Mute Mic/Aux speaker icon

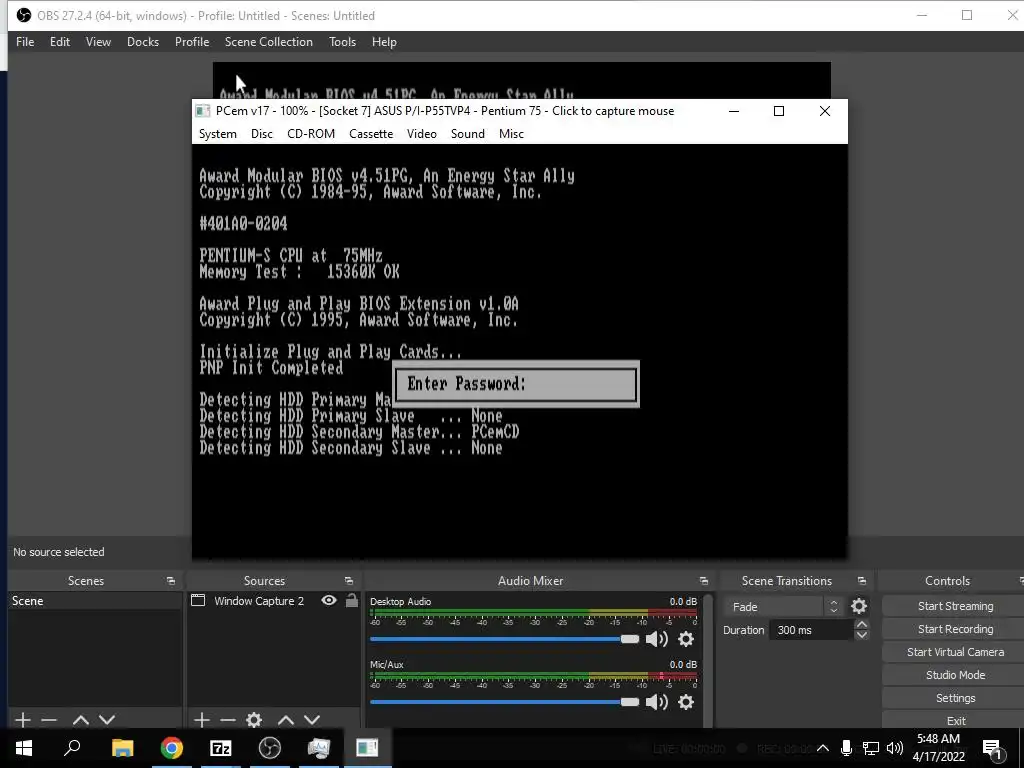click(x=656, y=701)
